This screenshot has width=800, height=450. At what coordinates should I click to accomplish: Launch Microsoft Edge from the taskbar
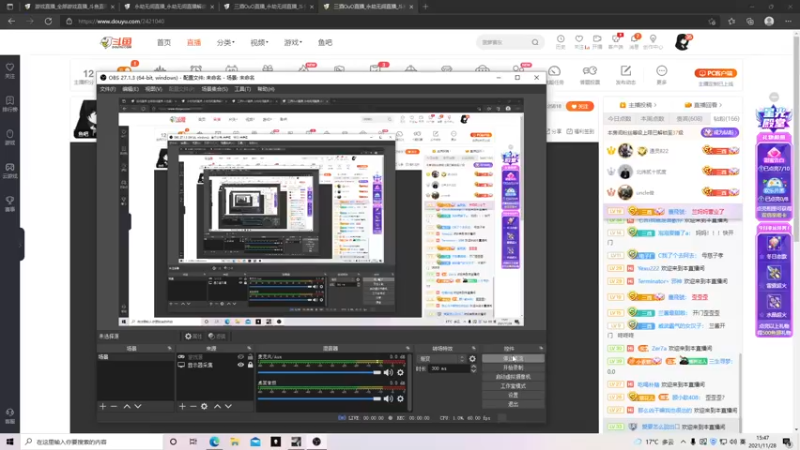pyautogui.click(x=214, y=442)
